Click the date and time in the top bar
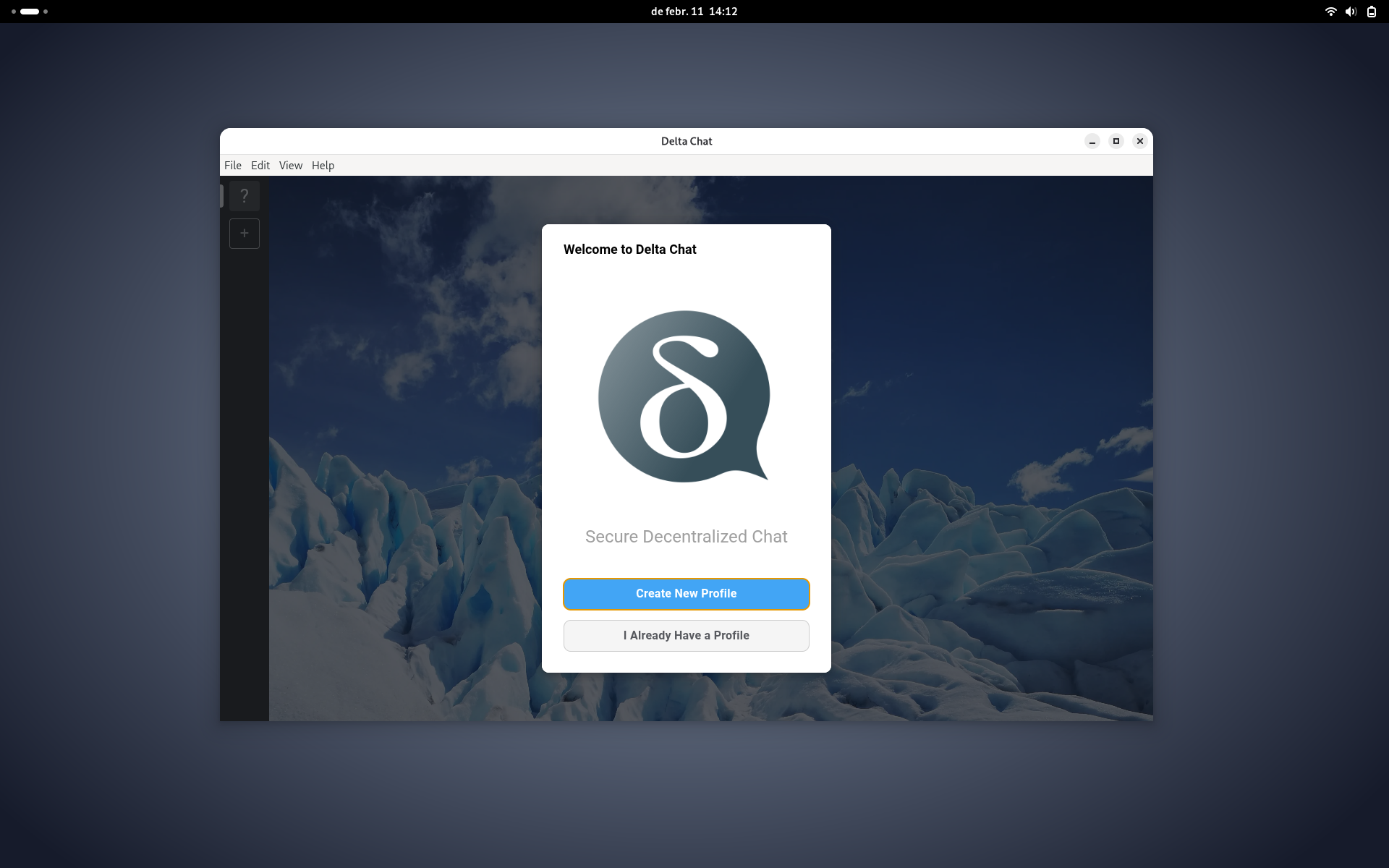Viewport: 1389px width, 868px height. [694, 11]
